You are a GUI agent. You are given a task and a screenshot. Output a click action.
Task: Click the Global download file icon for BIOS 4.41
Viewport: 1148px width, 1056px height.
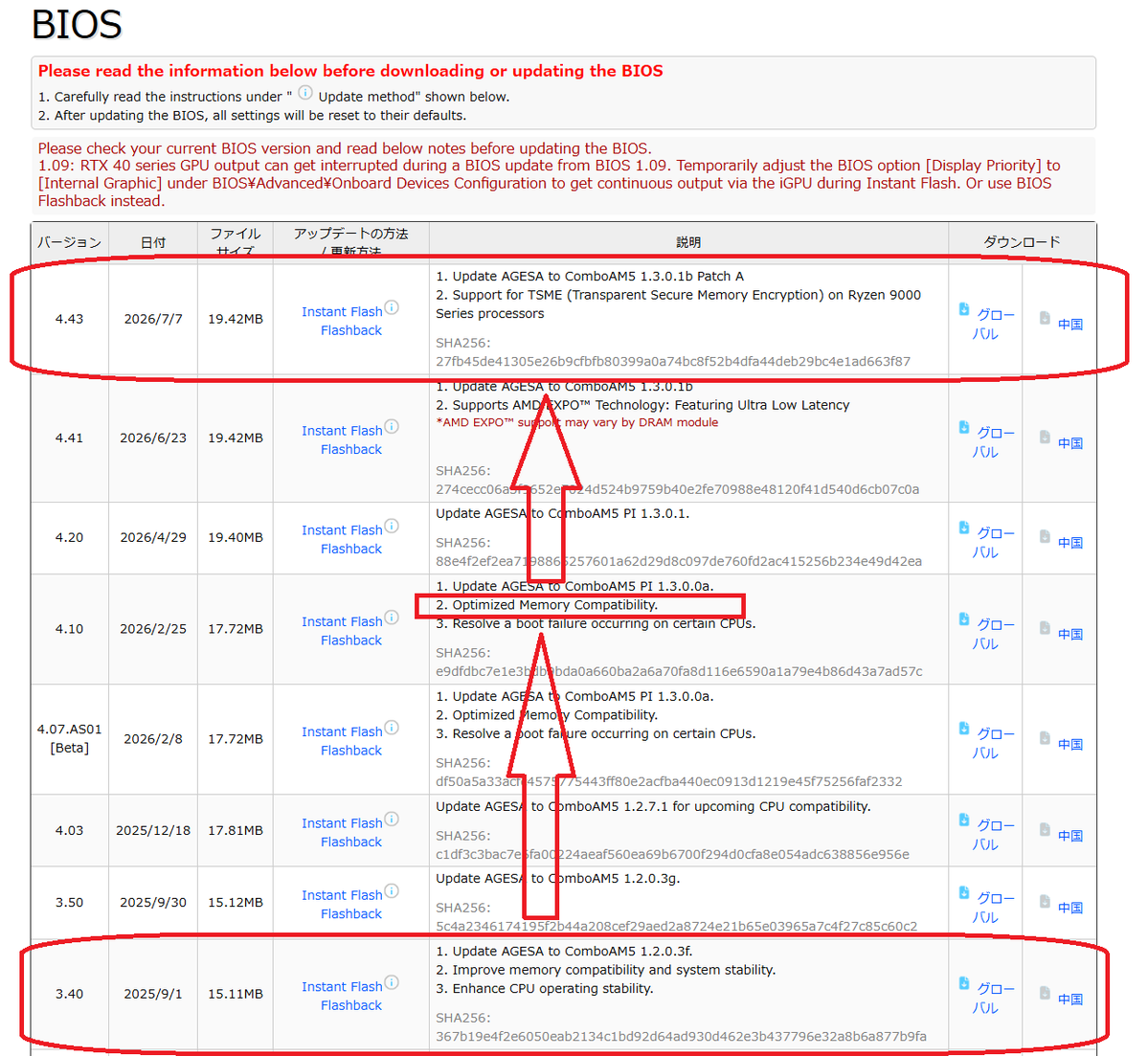point(964,427)
